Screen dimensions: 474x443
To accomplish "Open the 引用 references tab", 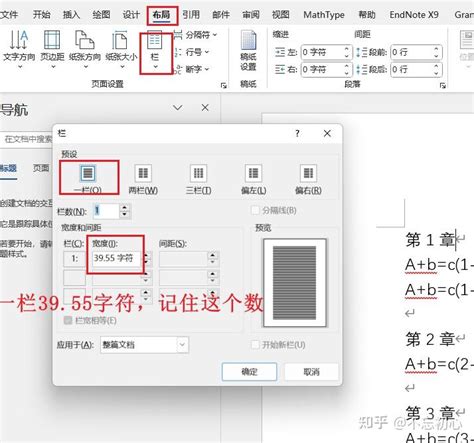I will pyautogui.click(x=191, y=14).
